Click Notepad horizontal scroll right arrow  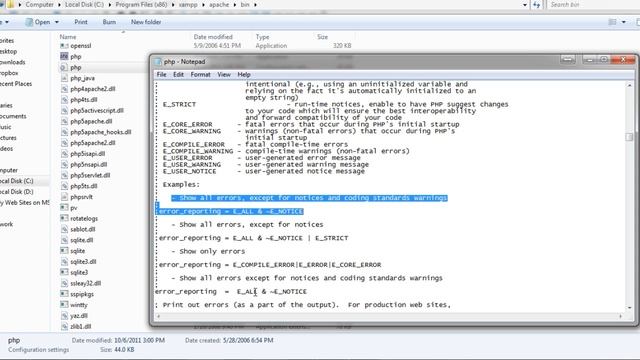620,316
